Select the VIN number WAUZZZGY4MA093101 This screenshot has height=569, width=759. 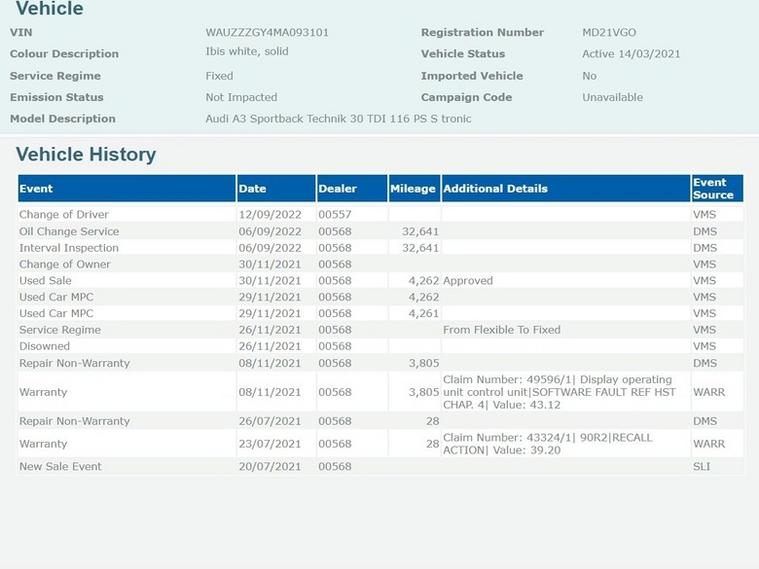[x=267, y=32]
